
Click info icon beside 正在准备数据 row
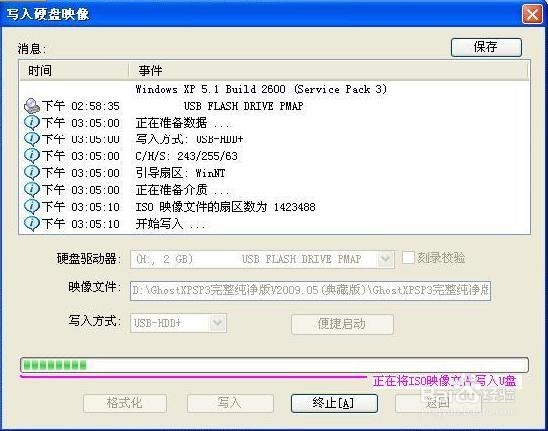click(x=32, y=123)
